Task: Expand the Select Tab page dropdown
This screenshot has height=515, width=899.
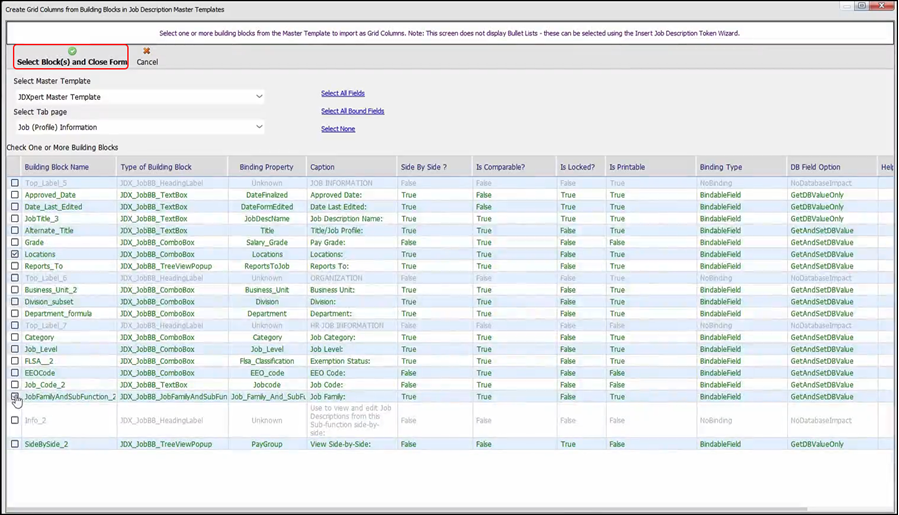Action: tap(259, 127)
